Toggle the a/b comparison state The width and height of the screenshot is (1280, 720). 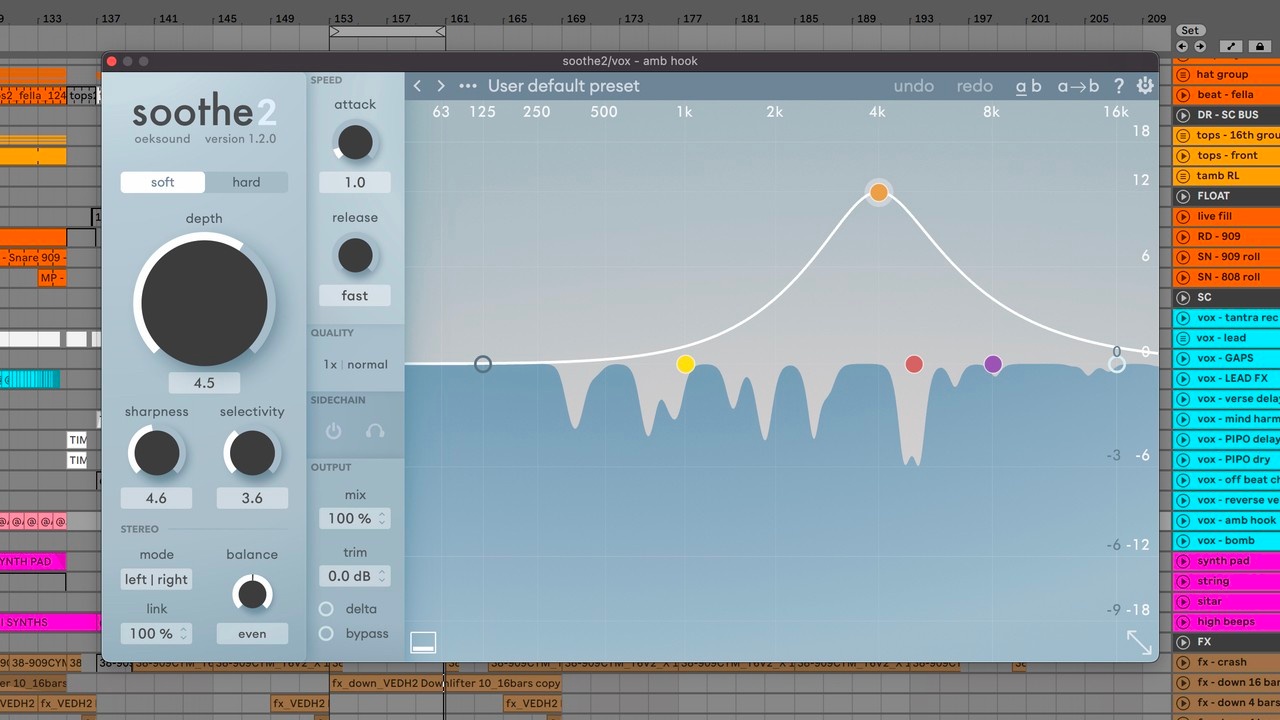point(1028,86)
